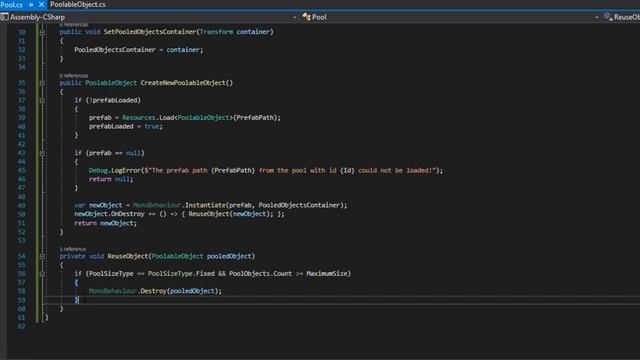The width and height of the screenshot is (640, 360).
Task: Click 'OnDestroy' on line 50
Action: (127, 214)
